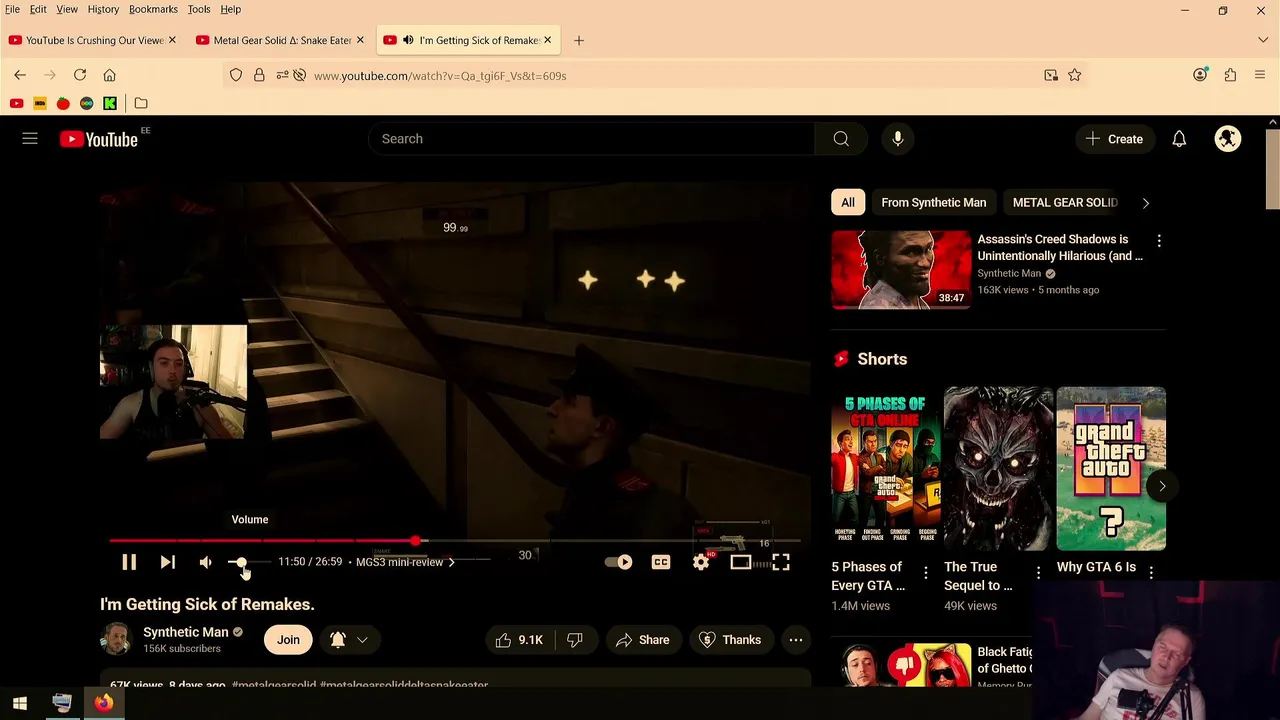This screenshot has width=1280, height=720.
Task: Go to the YouTube home logo
Action: click(x=98, y=139)
